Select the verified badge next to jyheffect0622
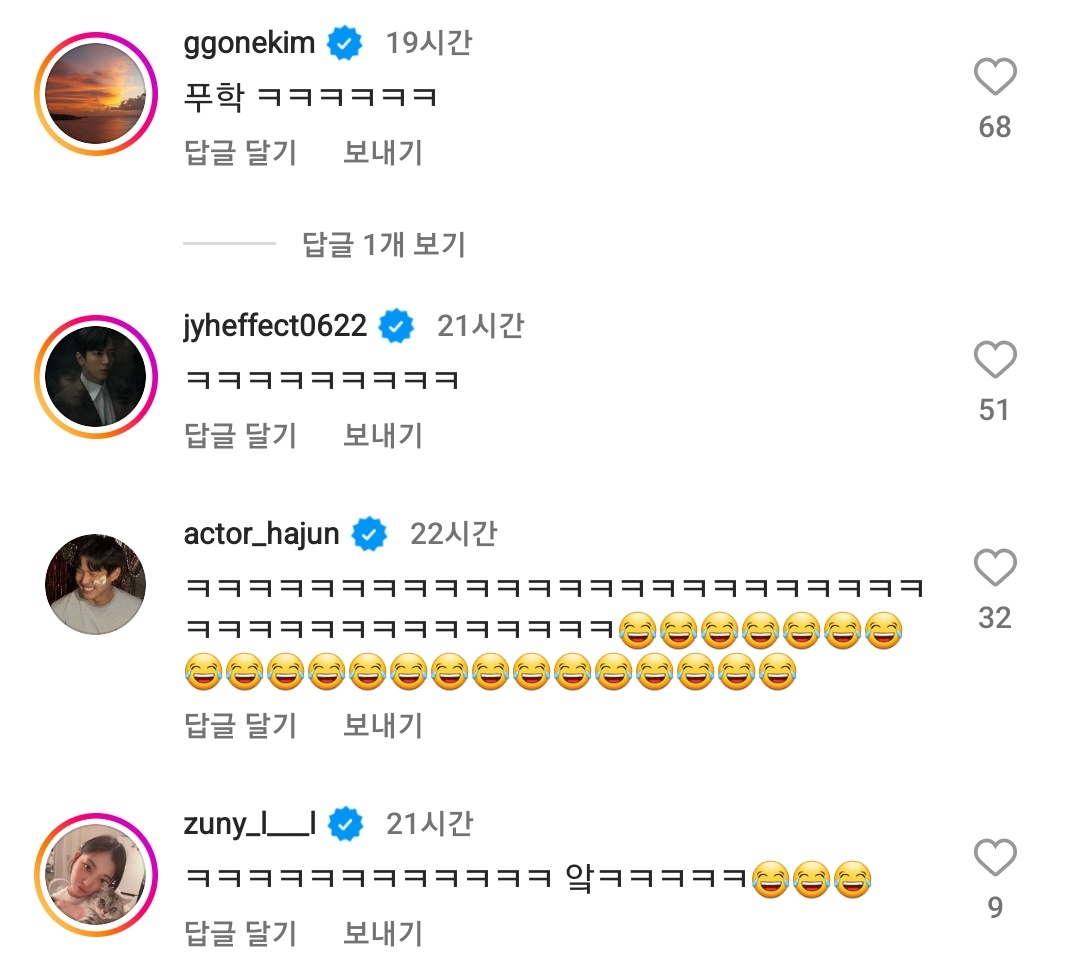This screenshot has width=1079, height=973. [398, 325]
